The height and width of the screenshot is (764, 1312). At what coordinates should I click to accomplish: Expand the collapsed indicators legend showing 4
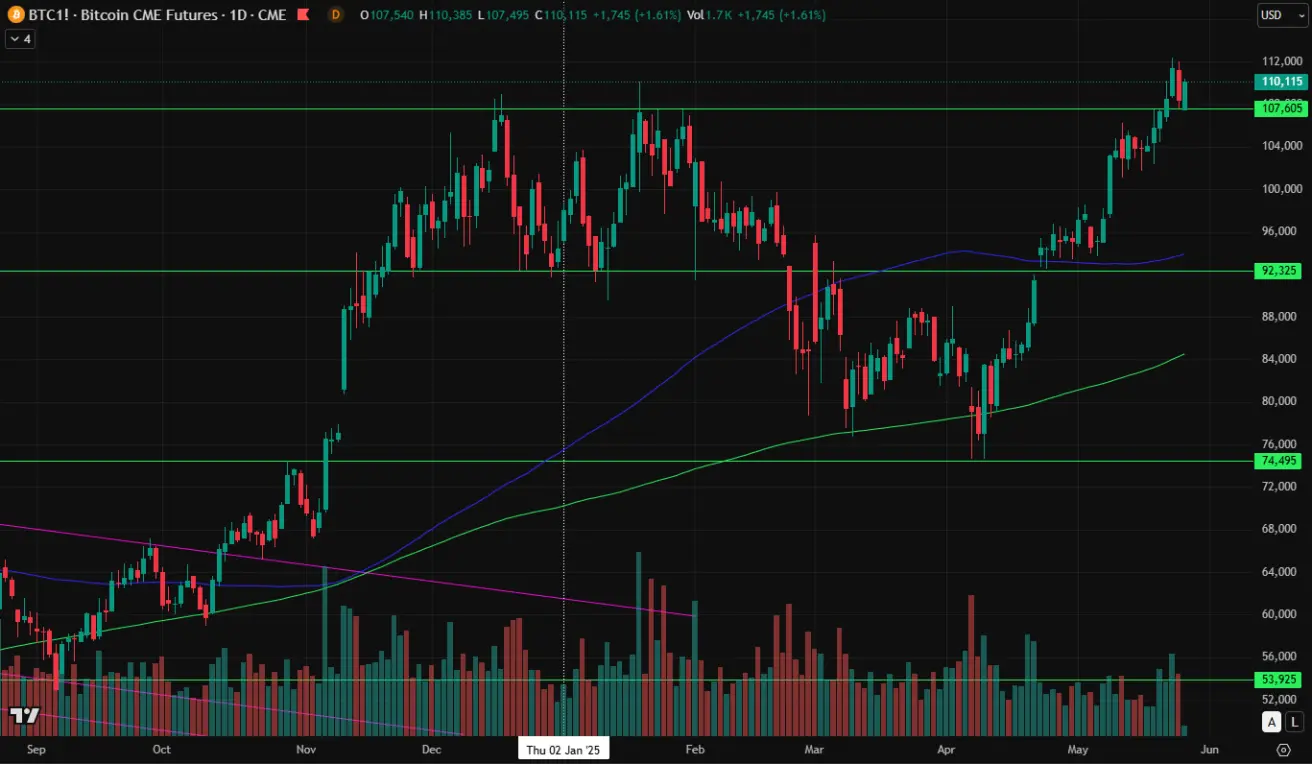pyautogui.click(x=19, y=39)
